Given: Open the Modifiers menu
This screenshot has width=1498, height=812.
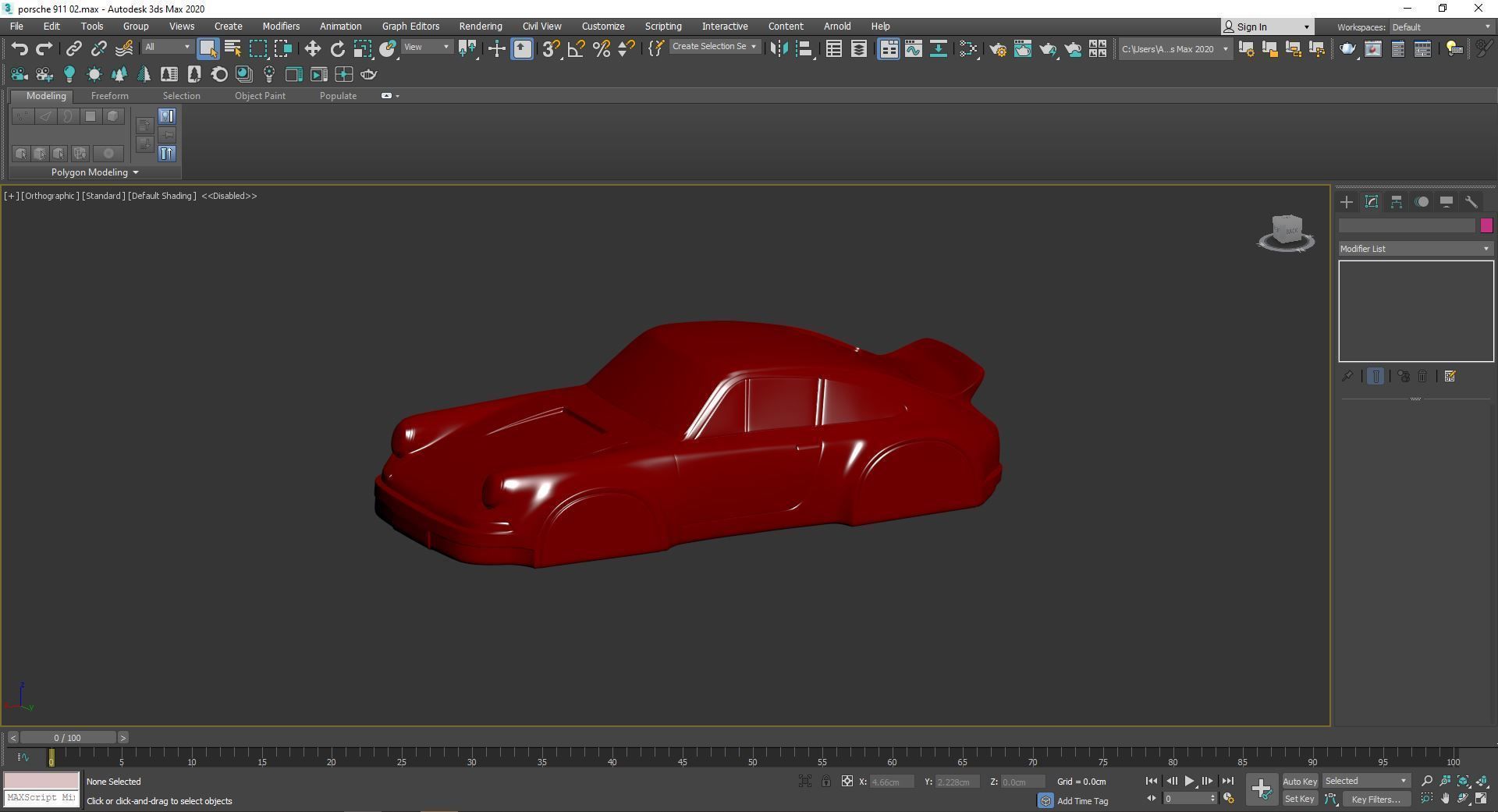Looking at the screenshot, I should (x=281, y=27).
